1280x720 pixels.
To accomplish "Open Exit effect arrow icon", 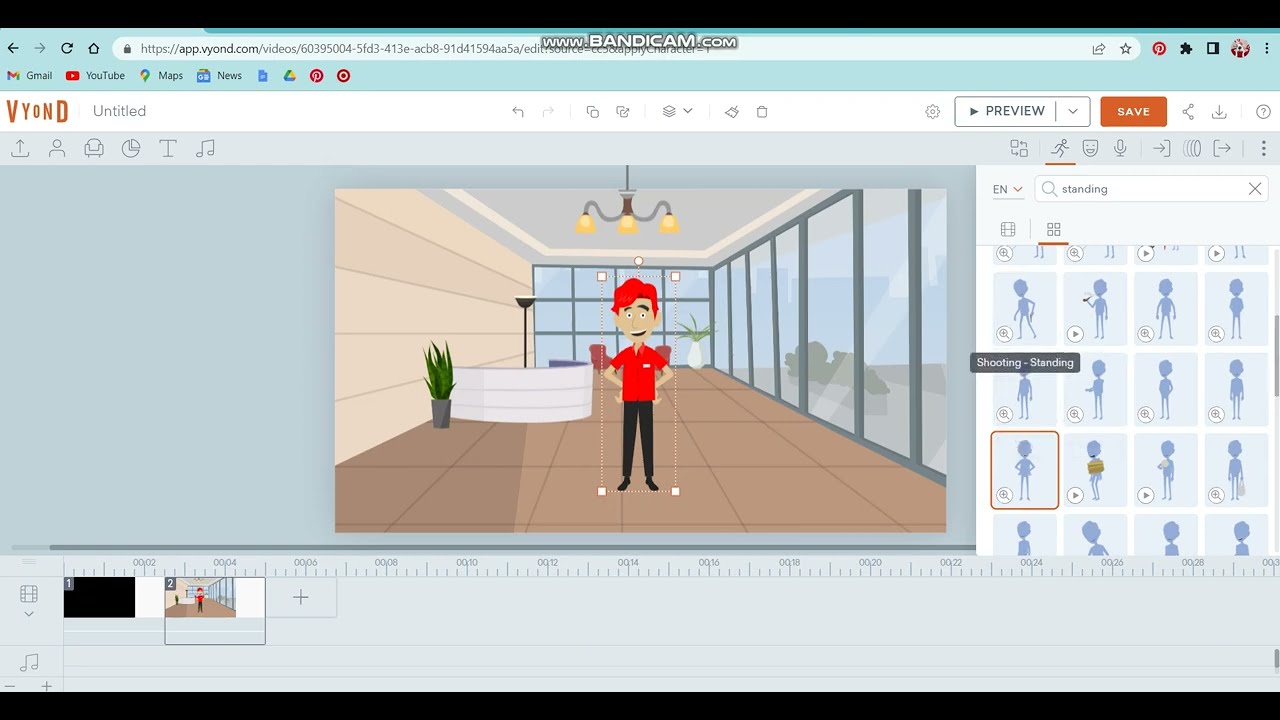I will coord(1222,149).
